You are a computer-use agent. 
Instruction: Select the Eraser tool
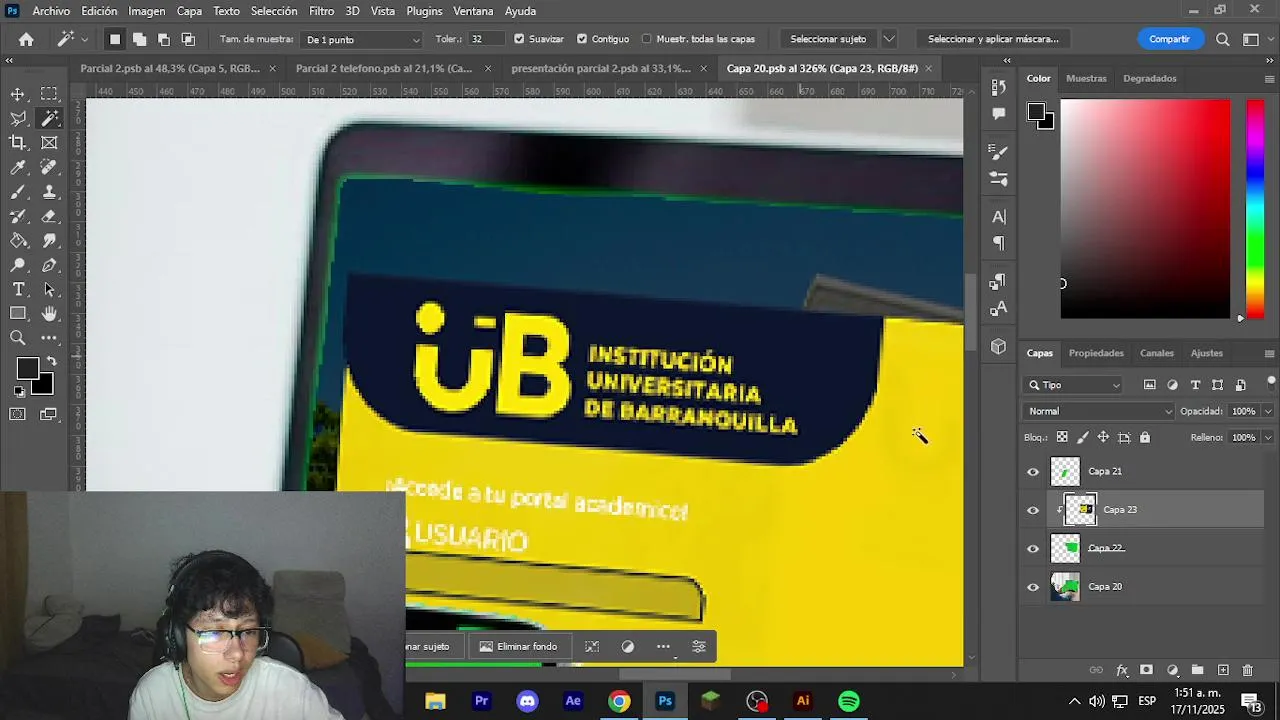49,216
